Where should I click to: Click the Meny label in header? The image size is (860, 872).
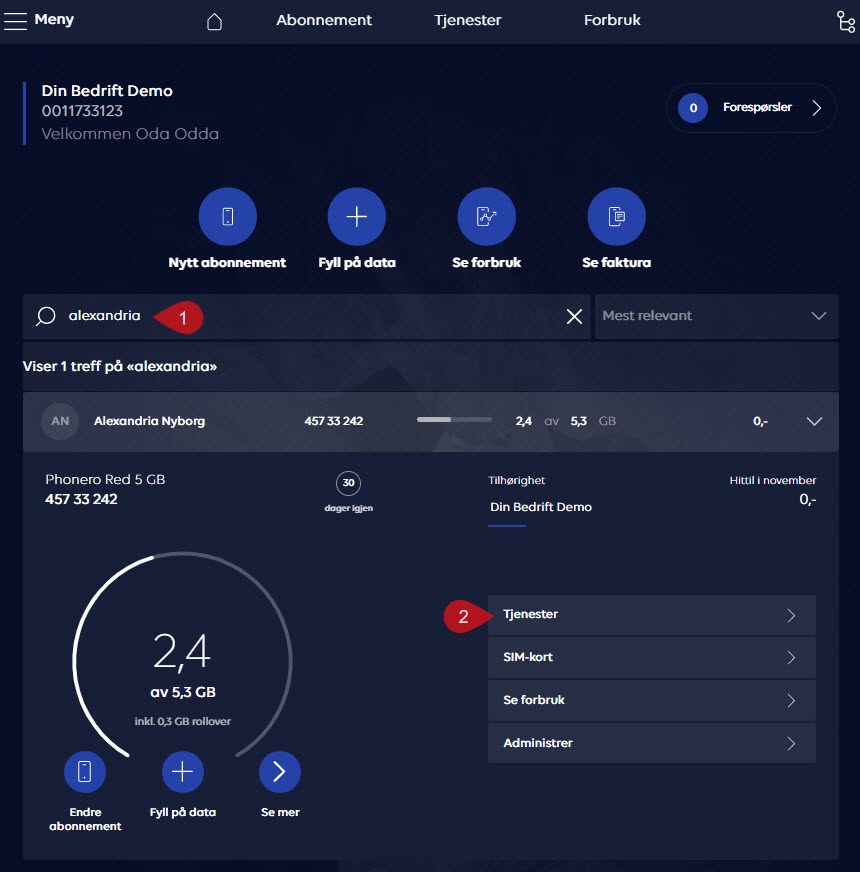click(54, 19)
